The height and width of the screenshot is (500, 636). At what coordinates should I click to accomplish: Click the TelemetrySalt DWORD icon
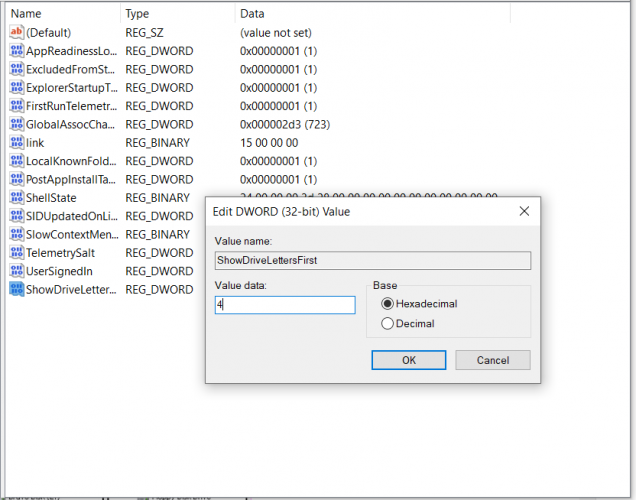click(17, 253)
